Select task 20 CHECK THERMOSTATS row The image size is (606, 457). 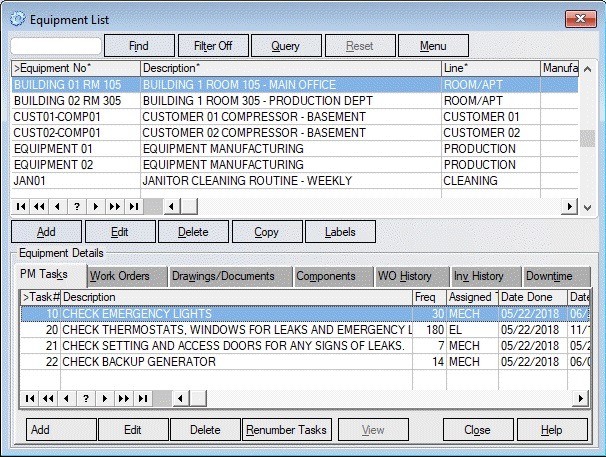[305, 330]
